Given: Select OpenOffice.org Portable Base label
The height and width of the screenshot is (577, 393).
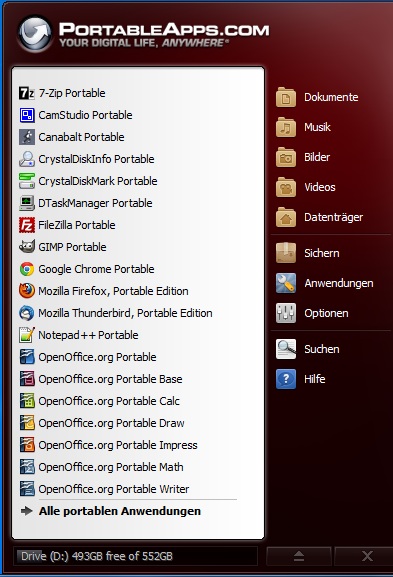Looking at the screenshot, I should 110,379.
